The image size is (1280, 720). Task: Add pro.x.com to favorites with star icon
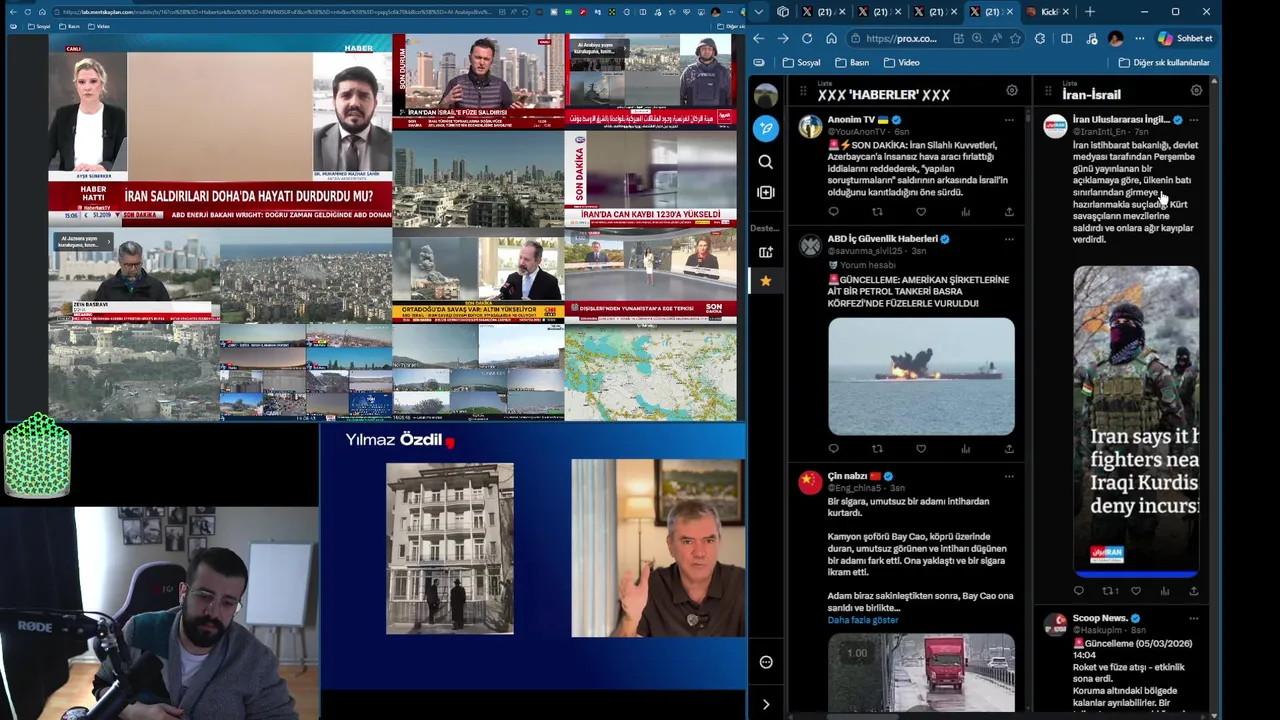pyautogui.click(x=1015, y=38)
